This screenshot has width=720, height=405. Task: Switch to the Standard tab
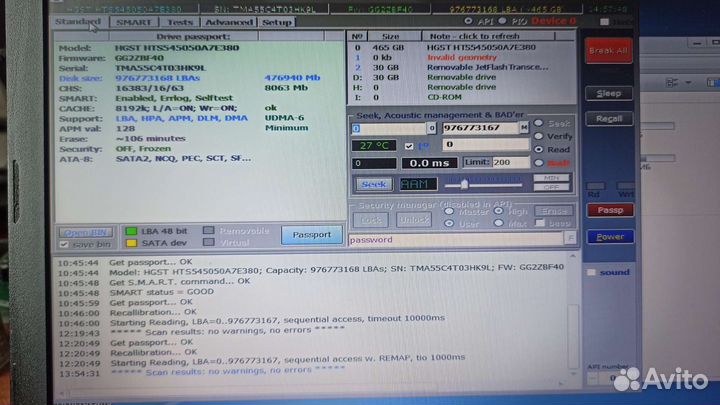[x=78, y=22]
